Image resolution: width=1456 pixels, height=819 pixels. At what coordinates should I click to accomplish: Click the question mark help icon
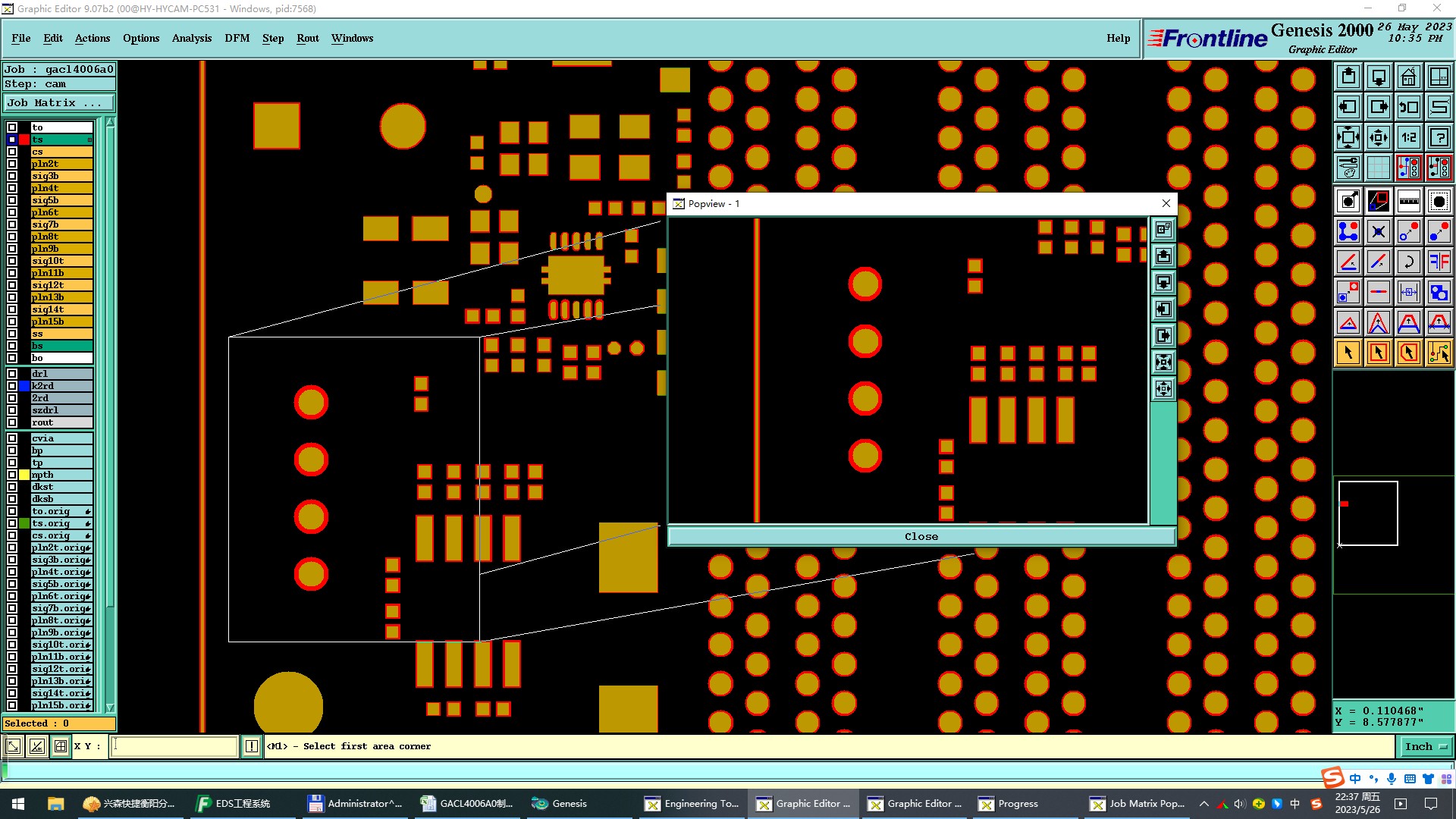(x=1439, y=137)
